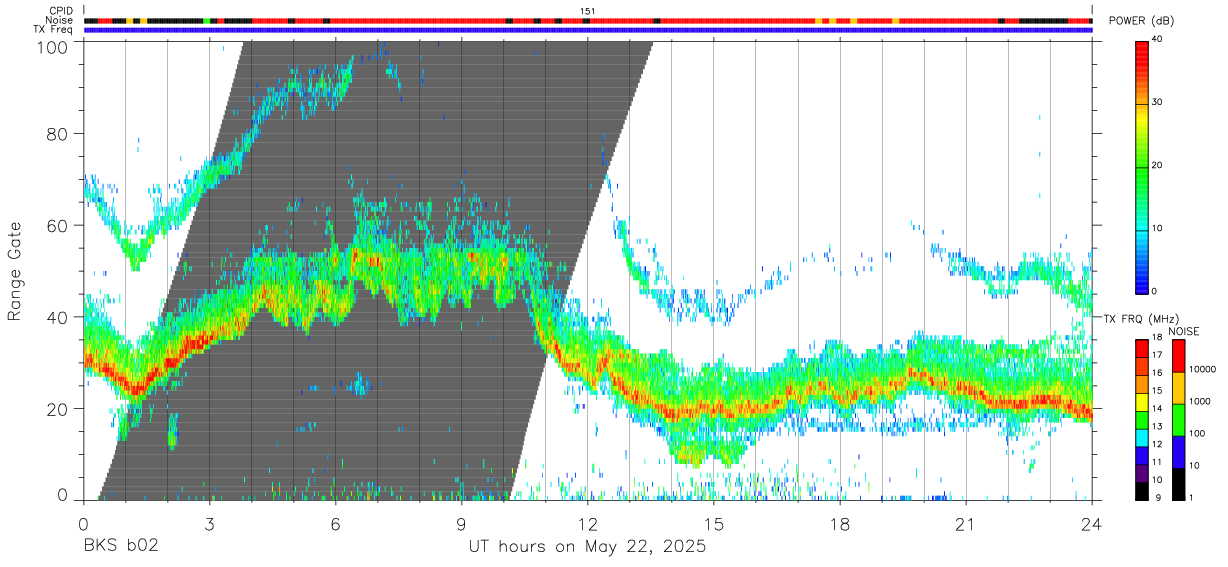Click the x-axis tick label '12'
This screenshot has width=1228, height=567.
tap(587, 524)
